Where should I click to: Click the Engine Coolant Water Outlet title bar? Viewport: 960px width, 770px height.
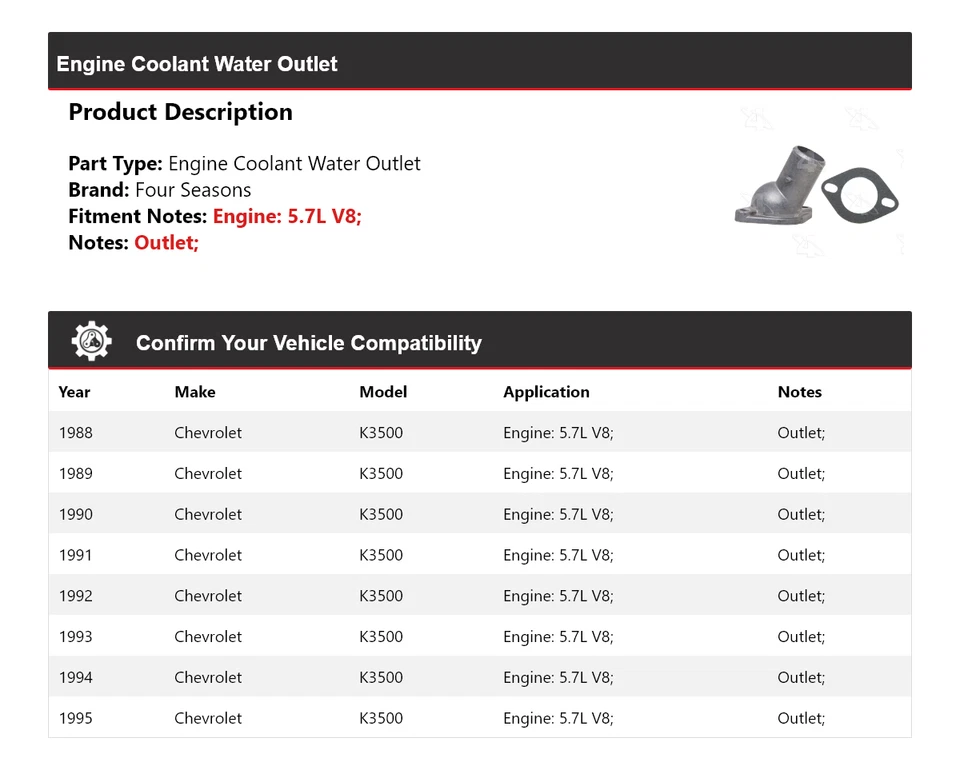click(x=197, y=64)
